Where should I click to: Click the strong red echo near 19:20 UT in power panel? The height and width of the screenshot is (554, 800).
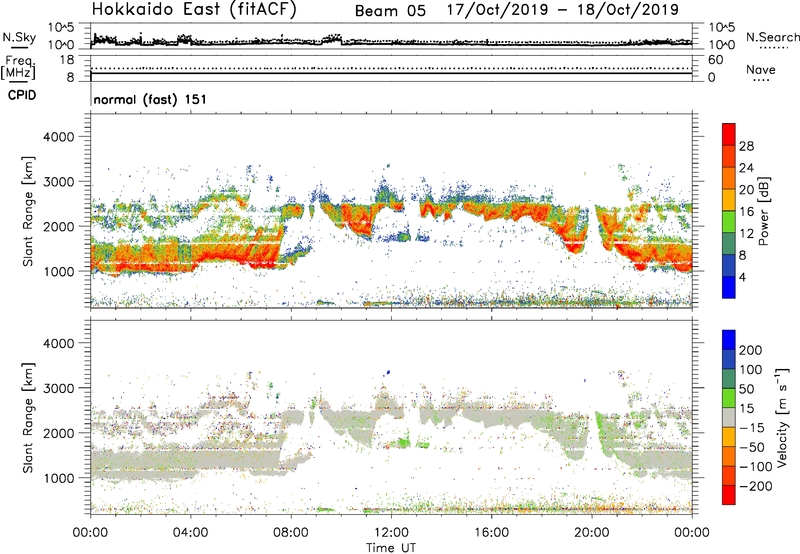coord(576,247)
